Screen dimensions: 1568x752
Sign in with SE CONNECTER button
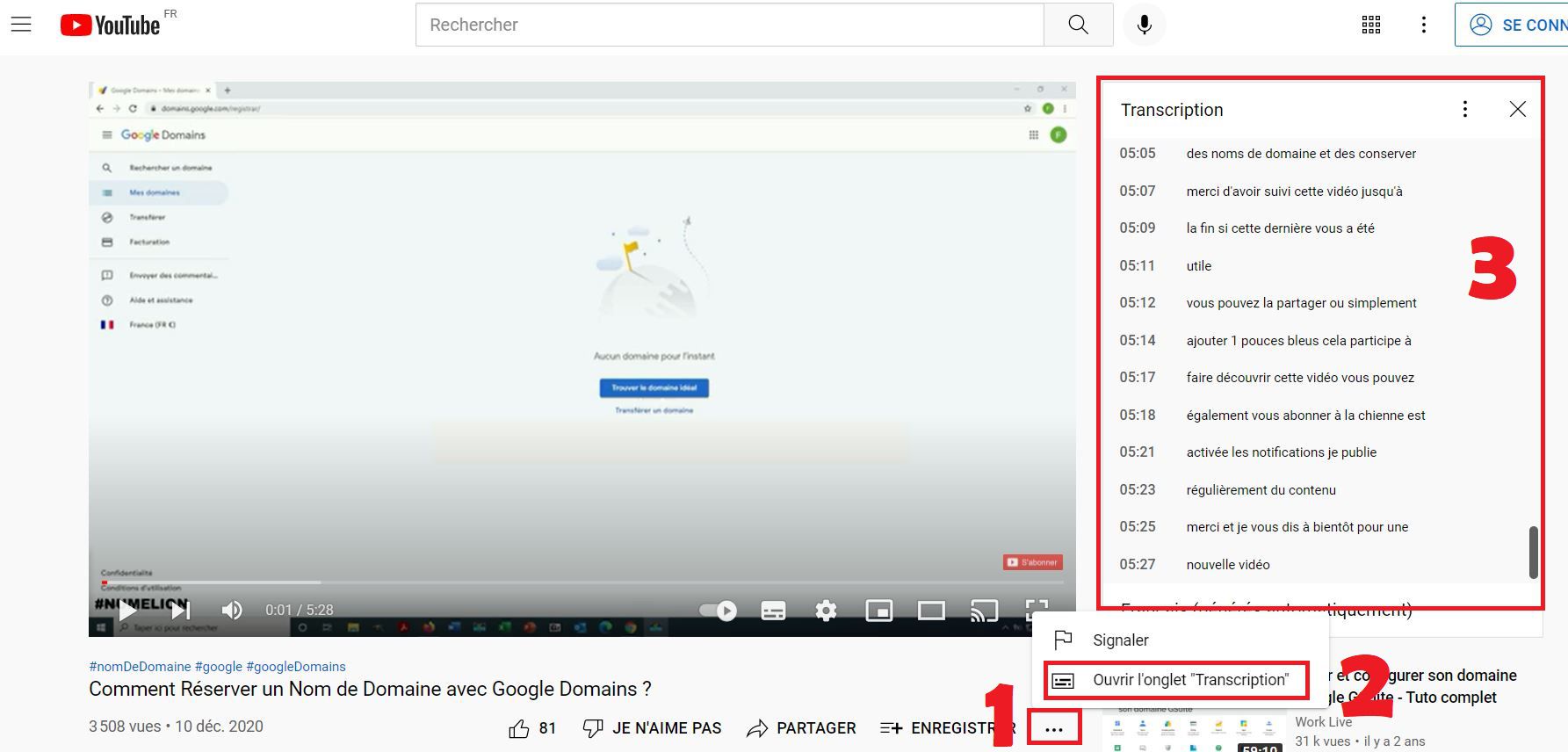pos(1513,25)
